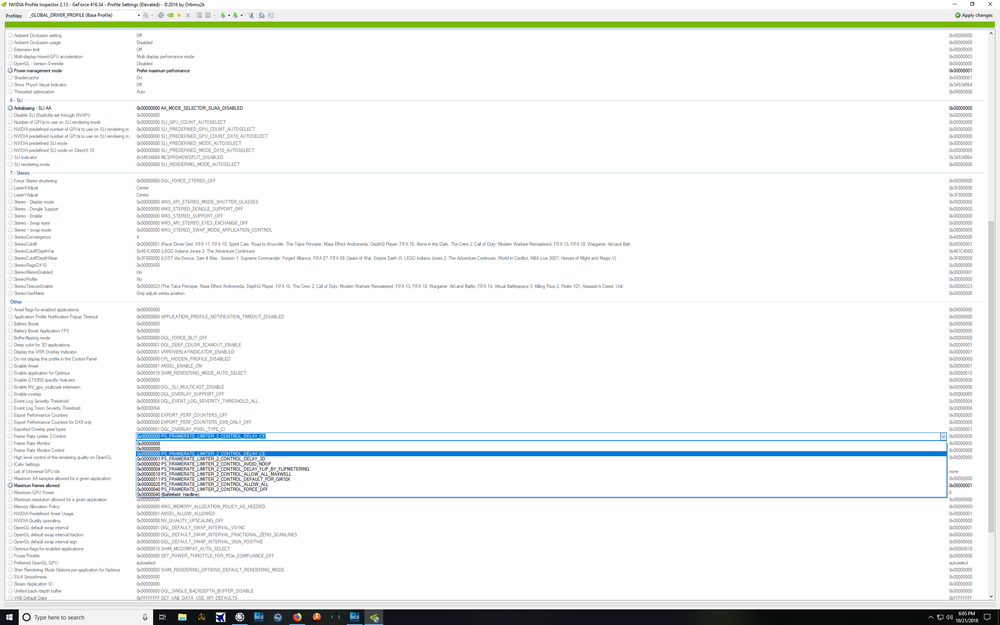Open Firefox from the taskbar
Image resolution: width=1000 pixels, height=625 pixels.
[297, 617]
